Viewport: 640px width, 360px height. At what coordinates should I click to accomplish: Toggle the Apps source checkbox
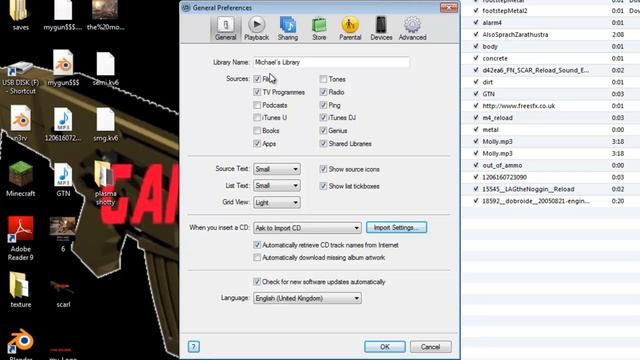click(x=257, y=143)
